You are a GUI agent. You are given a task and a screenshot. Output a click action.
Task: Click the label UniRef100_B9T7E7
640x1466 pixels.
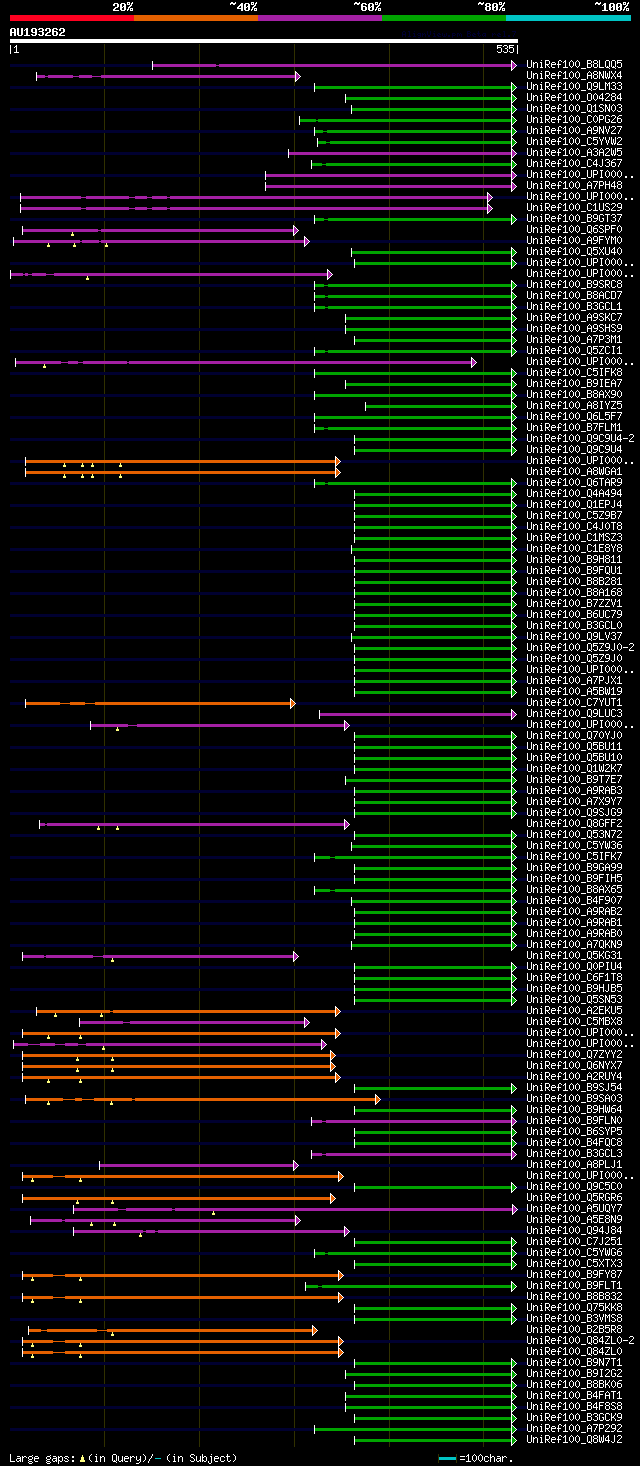click(574, 780)
